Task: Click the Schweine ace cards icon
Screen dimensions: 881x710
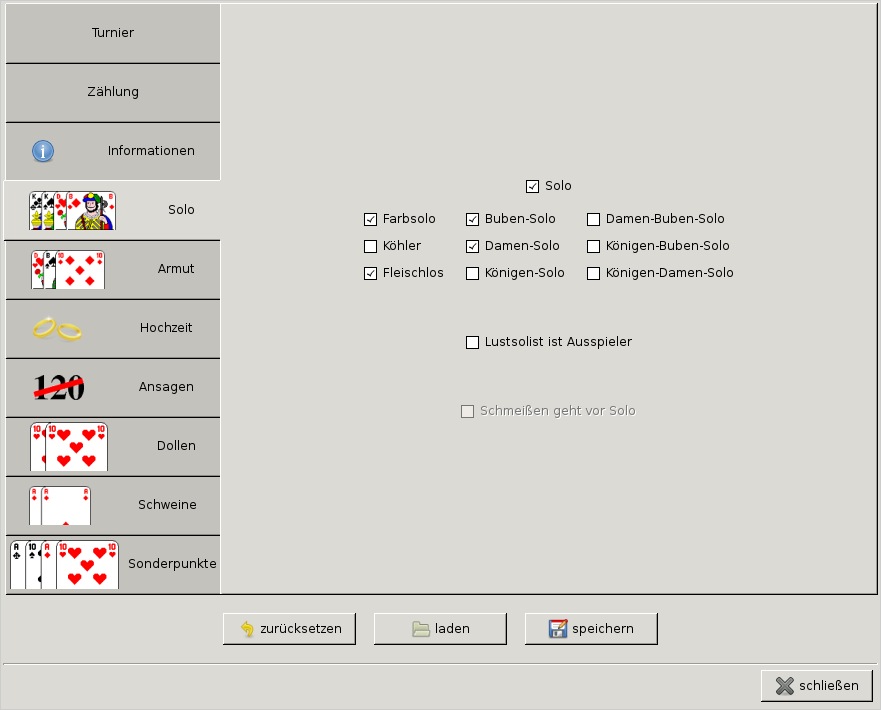Action: (60, 505)
